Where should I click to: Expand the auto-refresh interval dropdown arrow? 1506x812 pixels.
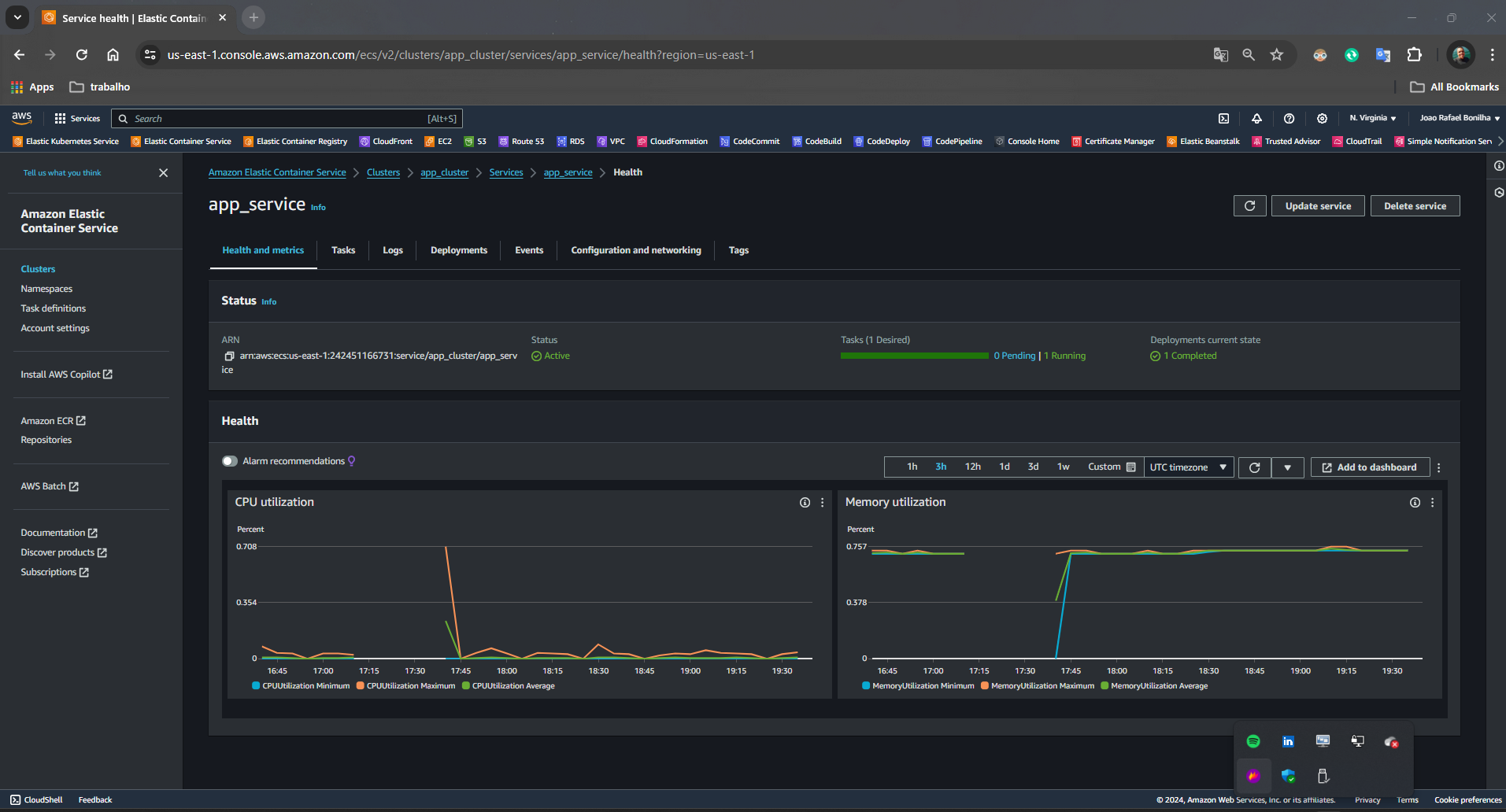(x=1288, y=467)
